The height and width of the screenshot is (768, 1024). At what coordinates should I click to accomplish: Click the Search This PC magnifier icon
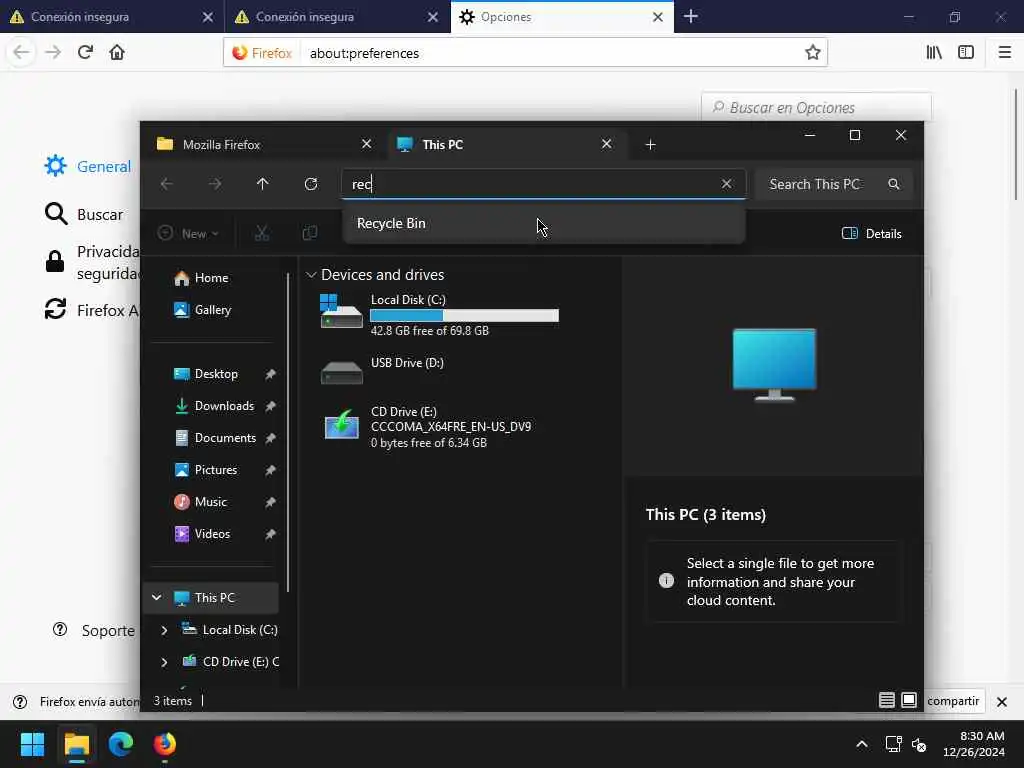[893, 184]
